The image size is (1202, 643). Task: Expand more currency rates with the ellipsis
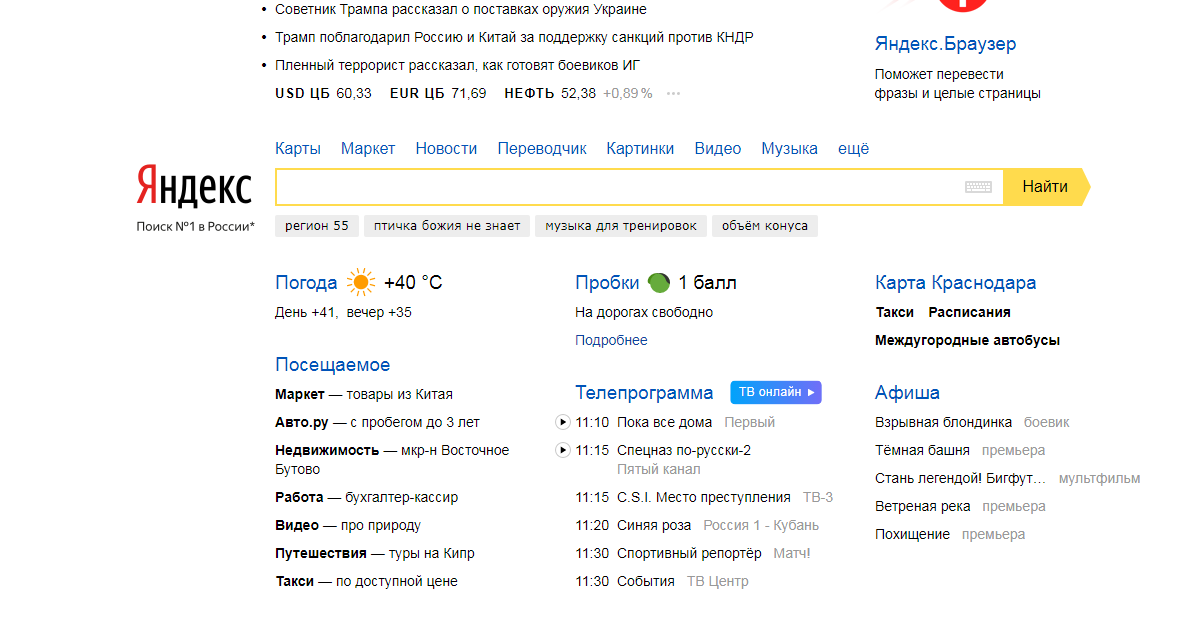(x=673, y=94)
